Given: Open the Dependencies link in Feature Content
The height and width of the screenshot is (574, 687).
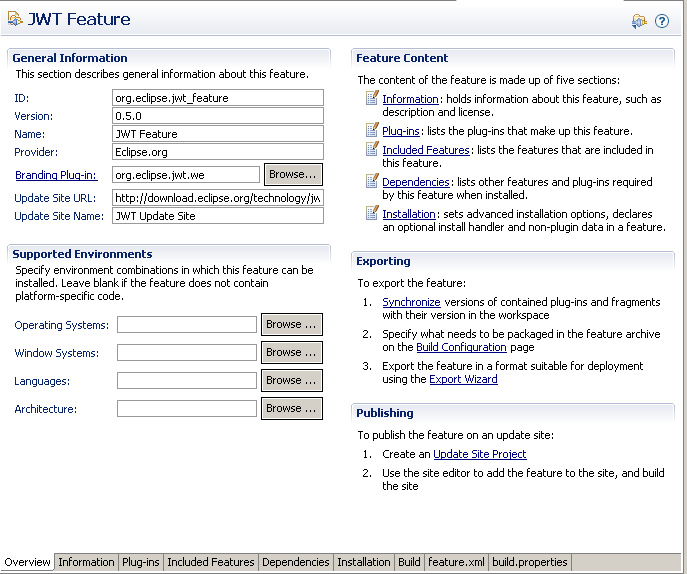Looking at the screenshot, I should click(x=416, y=182).
